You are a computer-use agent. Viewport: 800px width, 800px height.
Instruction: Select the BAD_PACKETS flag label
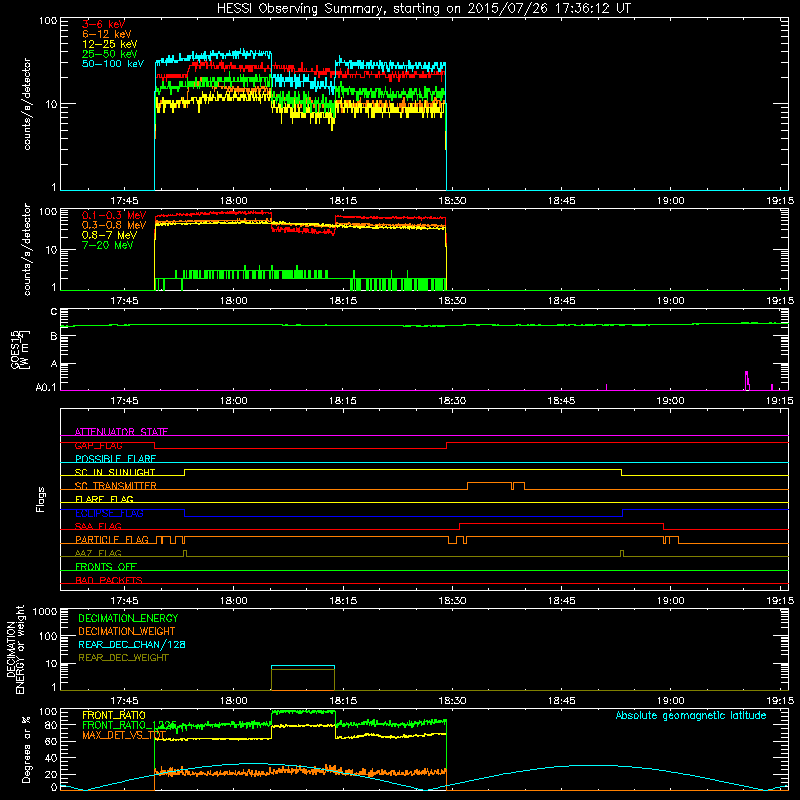click(109, 580)
